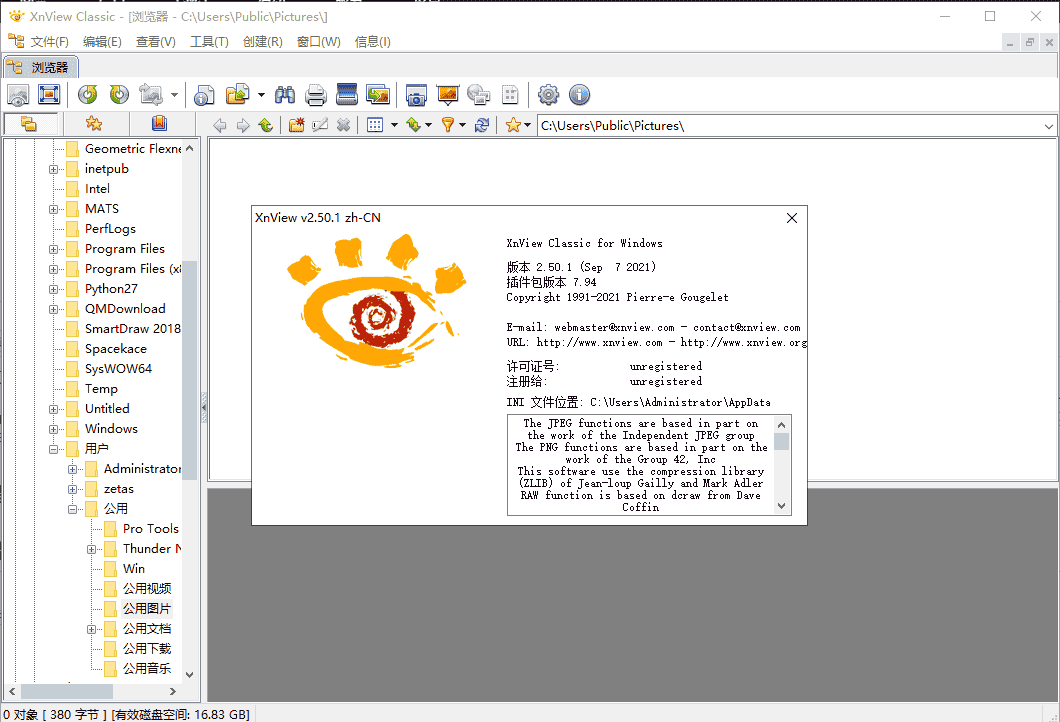This screenshot has height=722, width=1060.
Task: Collapse the 用户 folder node
Action: [54, 448]
